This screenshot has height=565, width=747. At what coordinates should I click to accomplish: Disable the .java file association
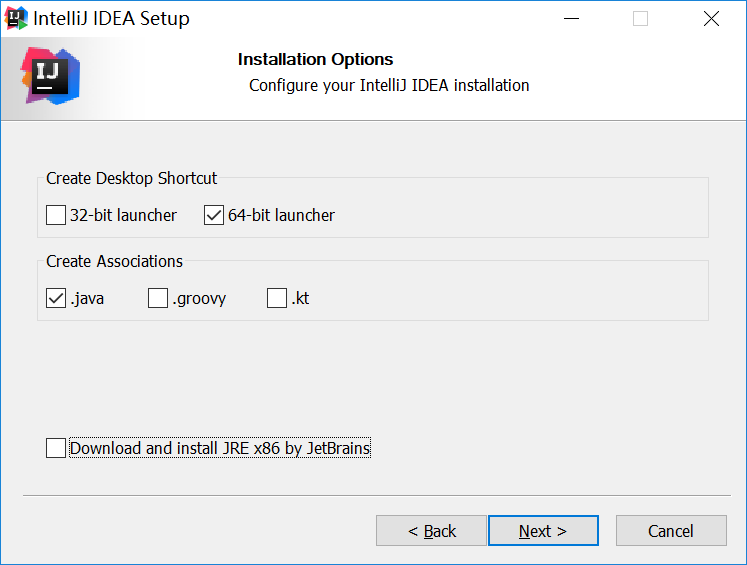point(56,298)
